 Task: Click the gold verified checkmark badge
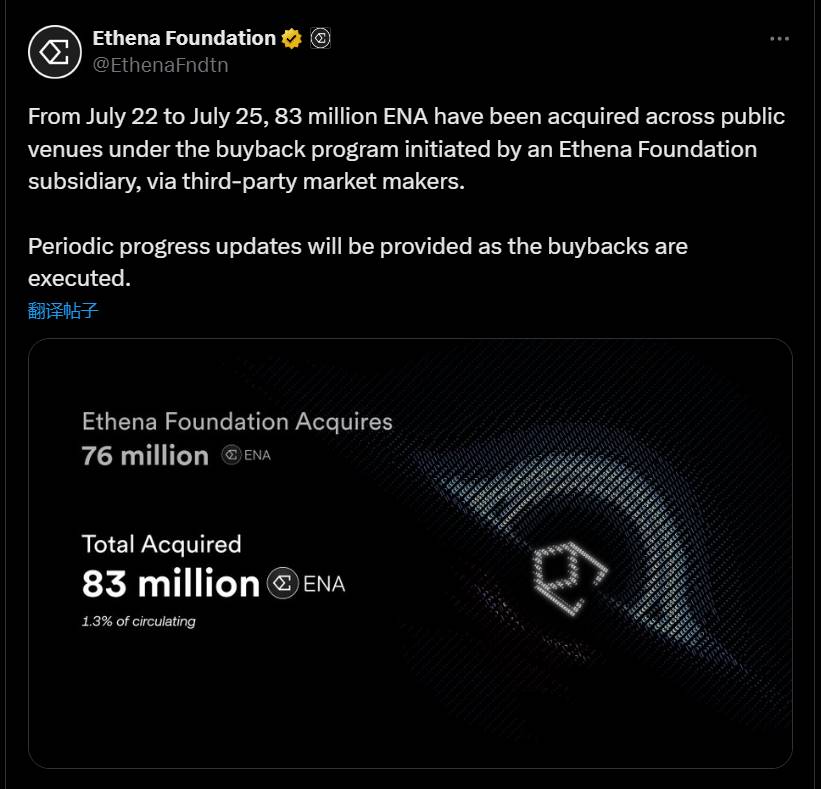(x=292, y=39)
